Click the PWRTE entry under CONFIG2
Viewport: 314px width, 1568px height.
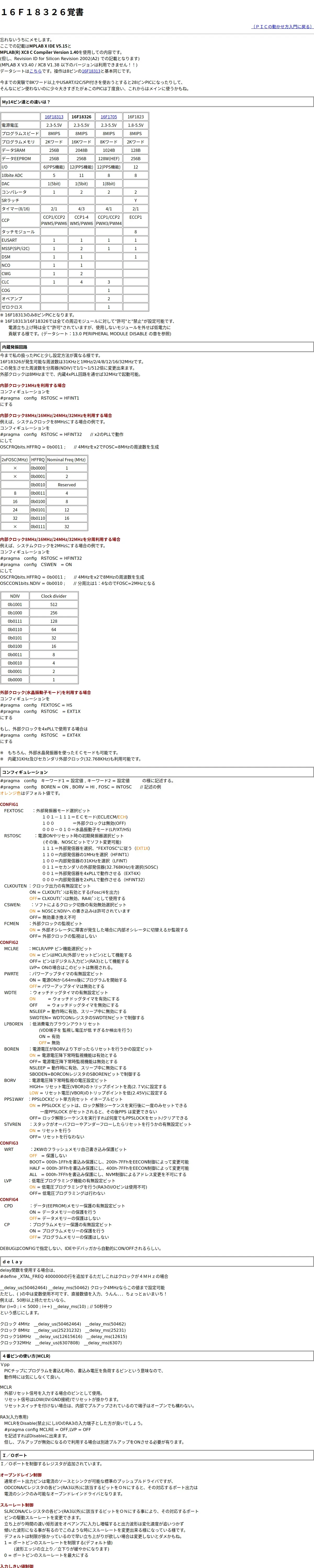click(x=12, y=974)
